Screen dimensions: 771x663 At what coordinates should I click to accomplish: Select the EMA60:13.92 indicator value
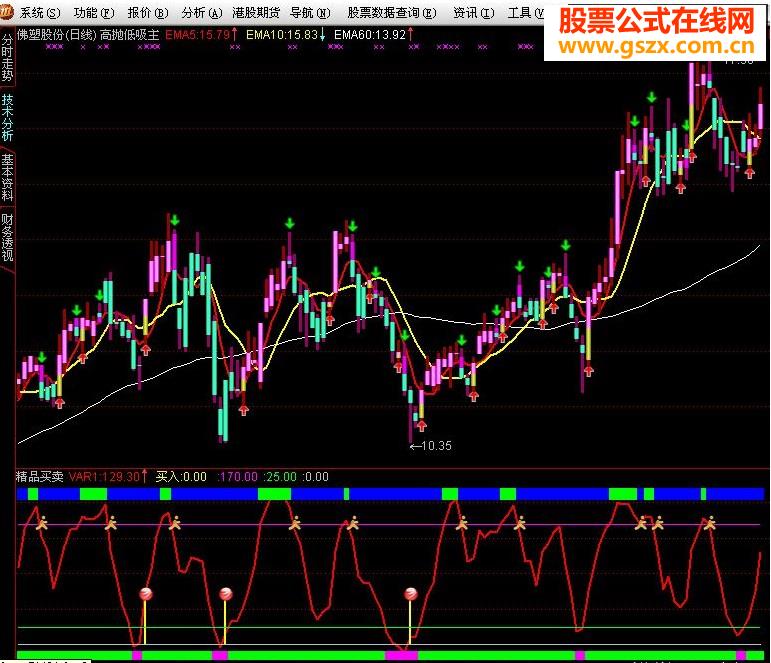[x=370, y=35]
